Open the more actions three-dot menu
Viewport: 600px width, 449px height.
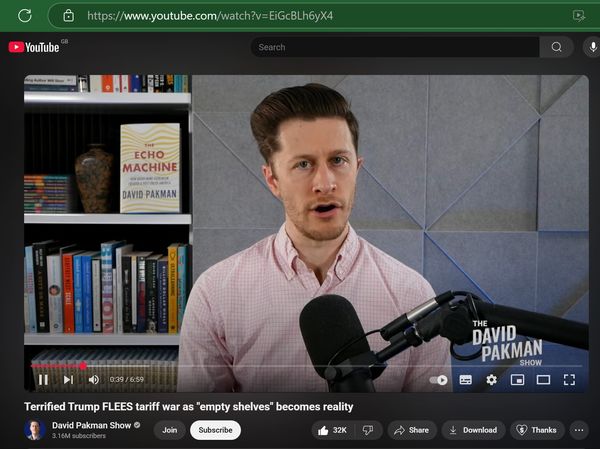(x=579, y=430)
